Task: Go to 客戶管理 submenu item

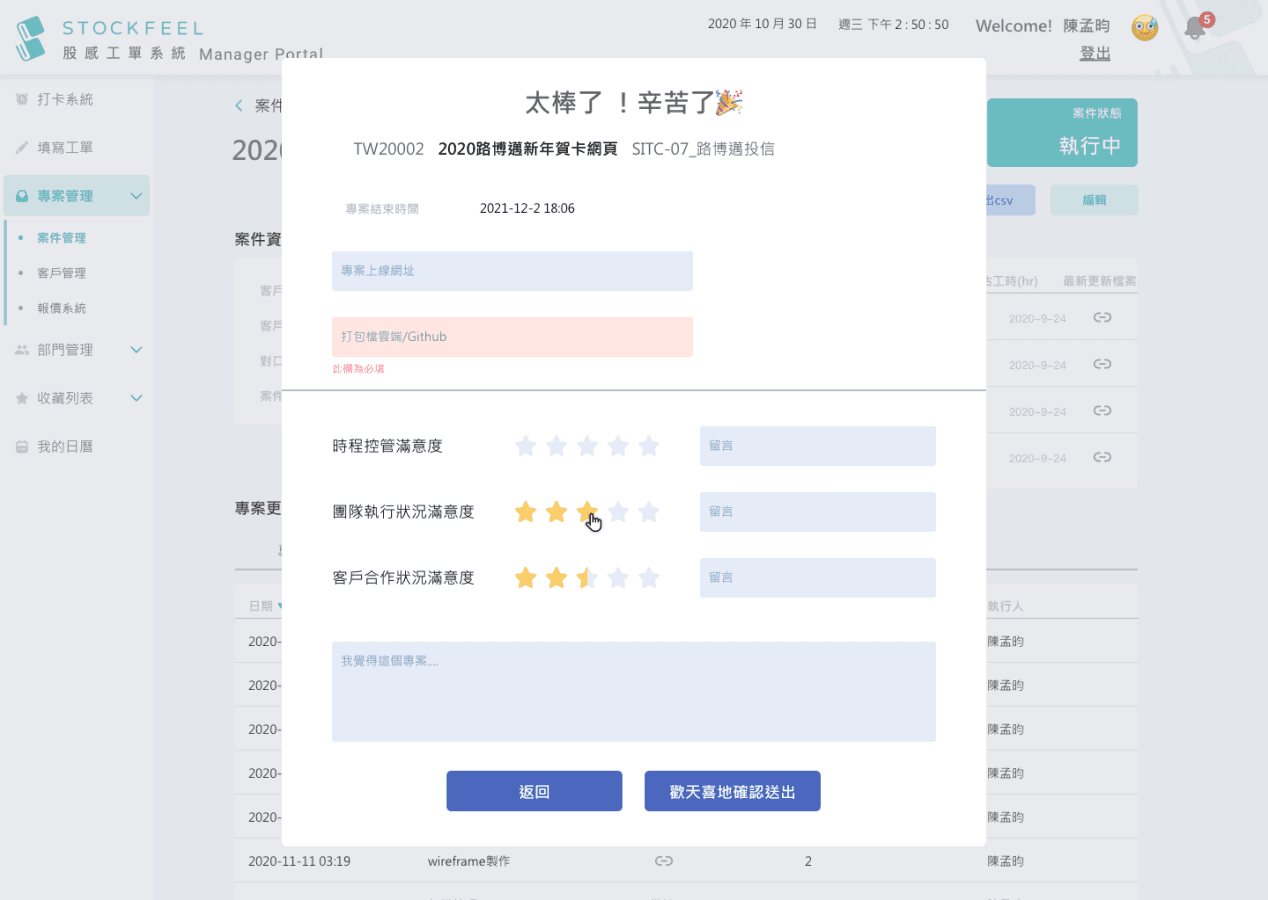Action: (x=61, y=273)
